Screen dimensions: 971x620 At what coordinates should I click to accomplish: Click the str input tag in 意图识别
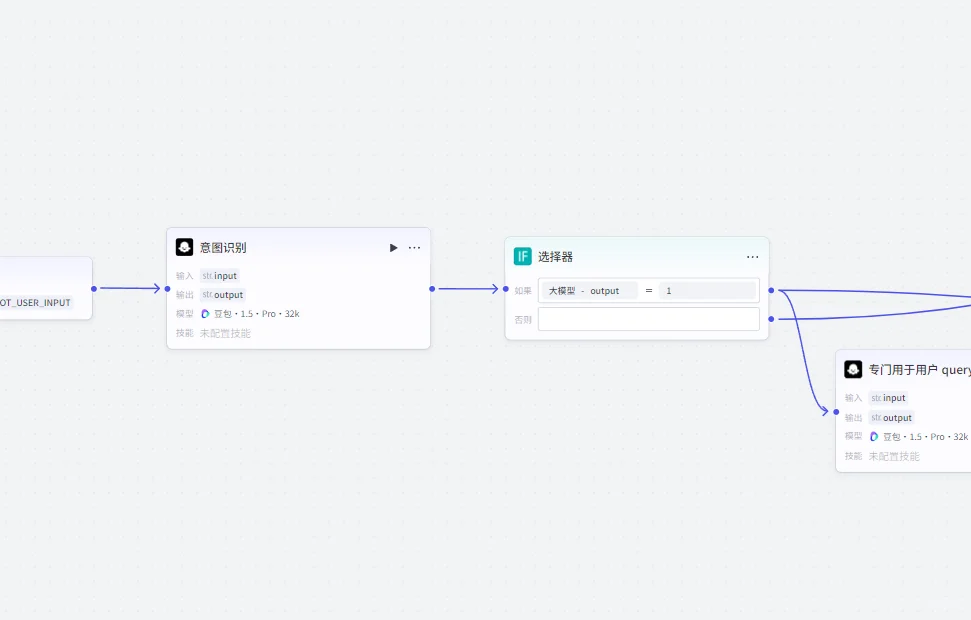(x=219, y=276)
